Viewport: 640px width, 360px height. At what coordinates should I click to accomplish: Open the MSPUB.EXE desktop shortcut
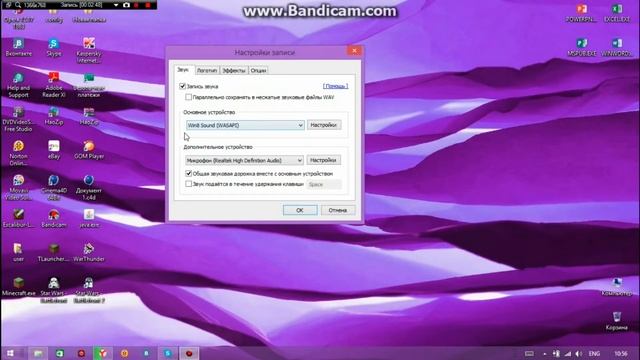pos(582,47)
